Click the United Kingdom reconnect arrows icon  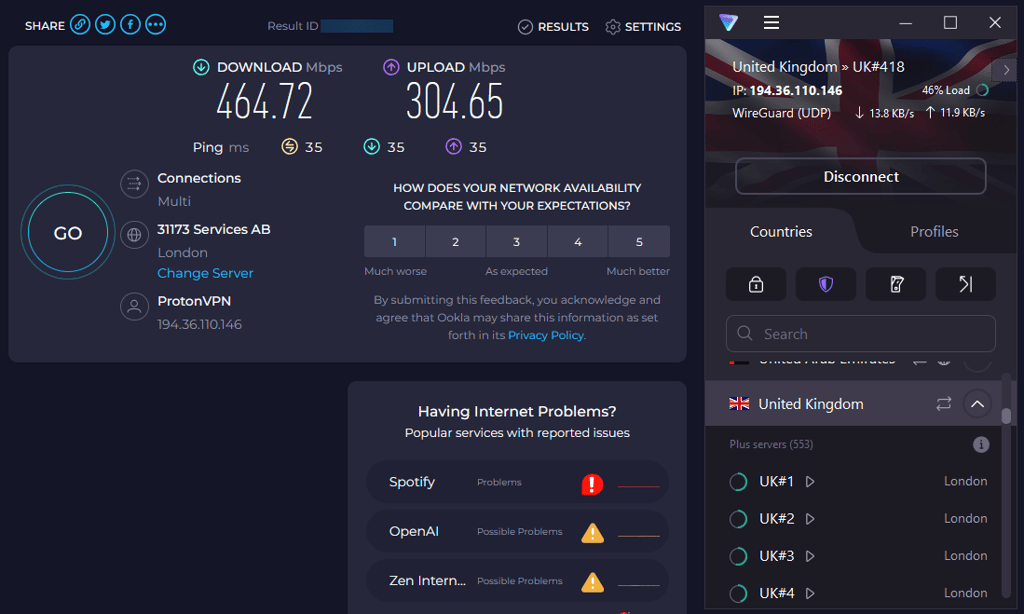point(944,404)
